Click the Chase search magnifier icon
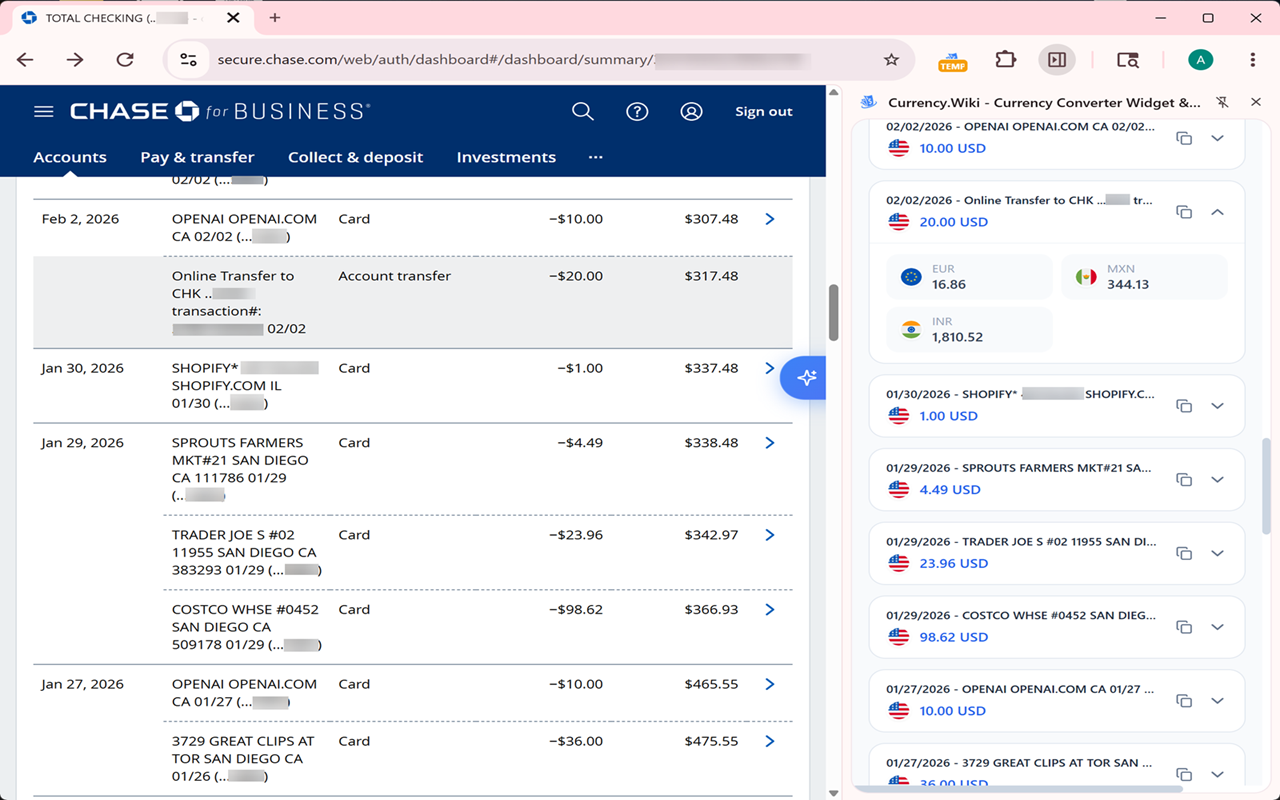Image resolution: width=1280 pixels, height=800 pixels. point(582,112)
